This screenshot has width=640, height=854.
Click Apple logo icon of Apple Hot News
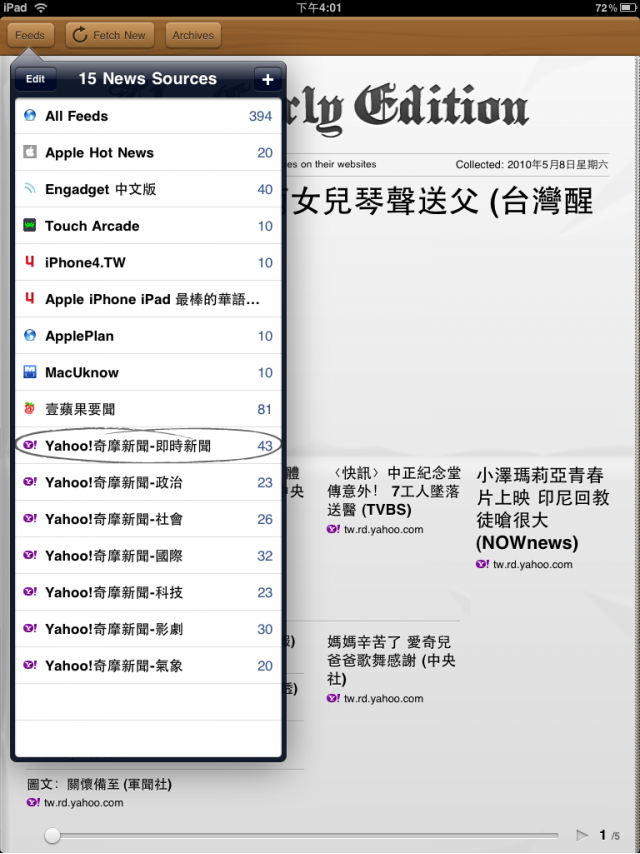tap(30, 152)
